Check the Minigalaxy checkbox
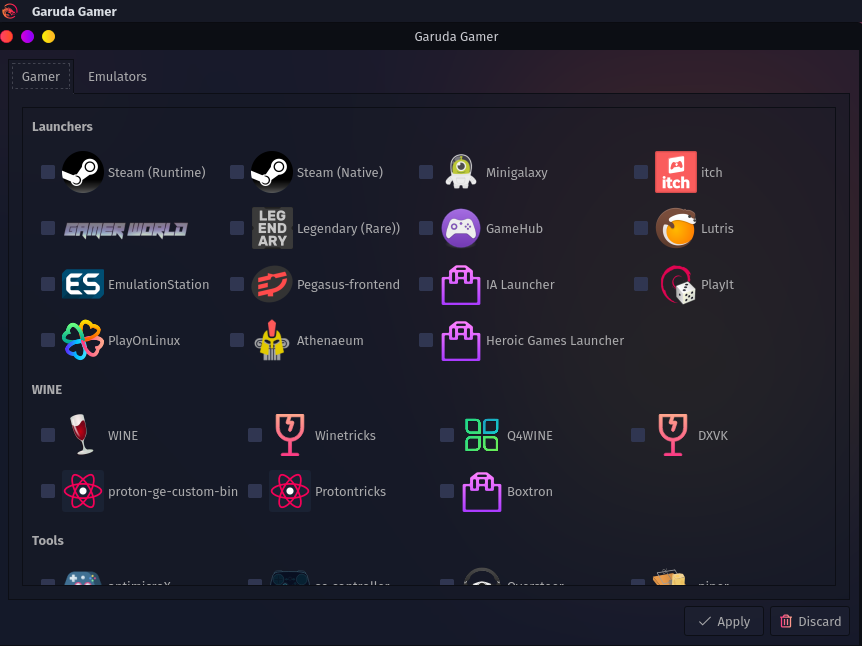862x646 pixels. tap(426, 172)
